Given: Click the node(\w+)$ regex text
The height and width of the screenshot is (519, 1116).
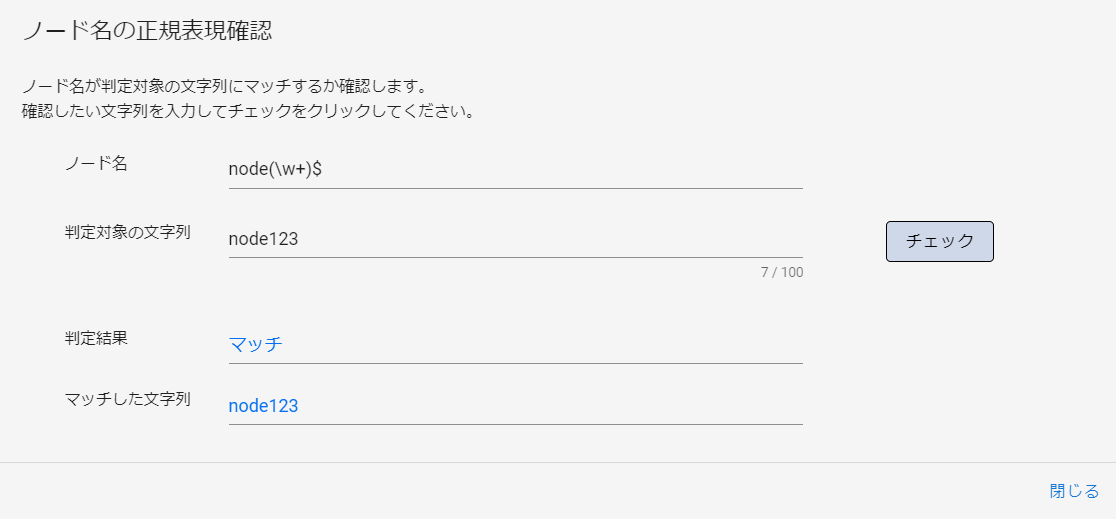Looking at the screenshot, I should pyautogui.click(x=275, y=170).
